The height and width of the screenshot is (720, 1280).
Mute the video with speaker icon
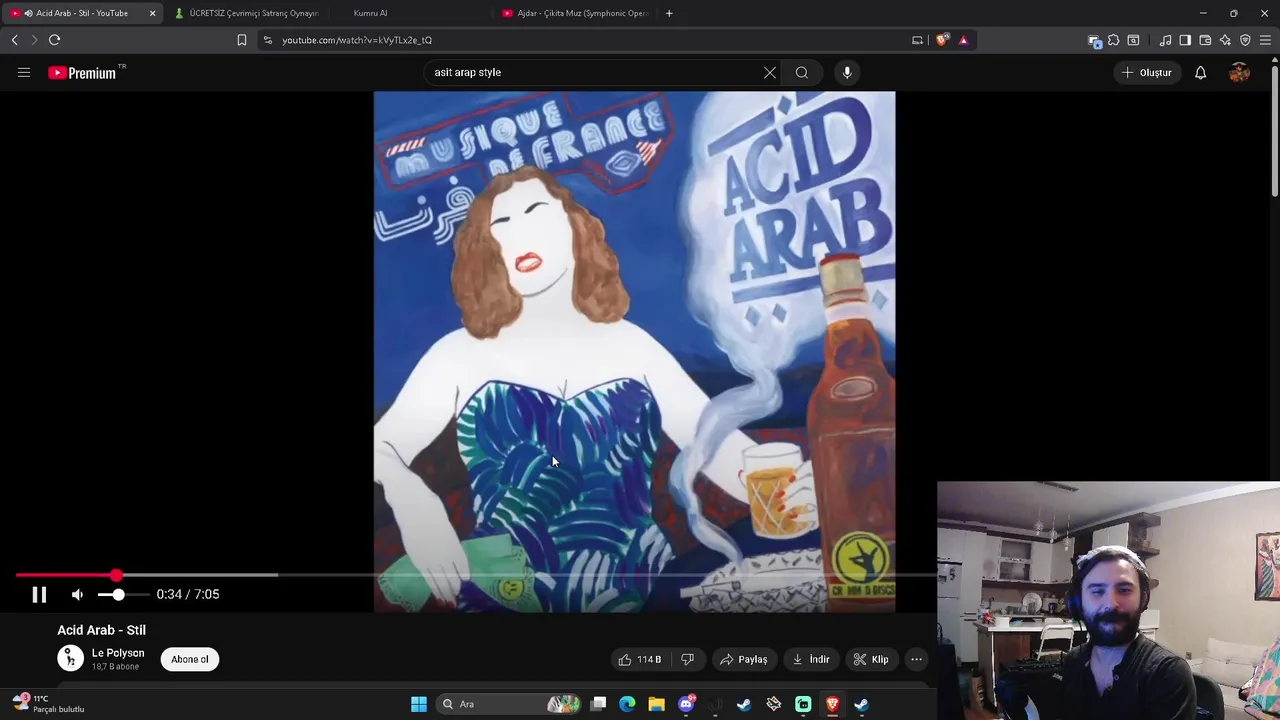point(77,594)
